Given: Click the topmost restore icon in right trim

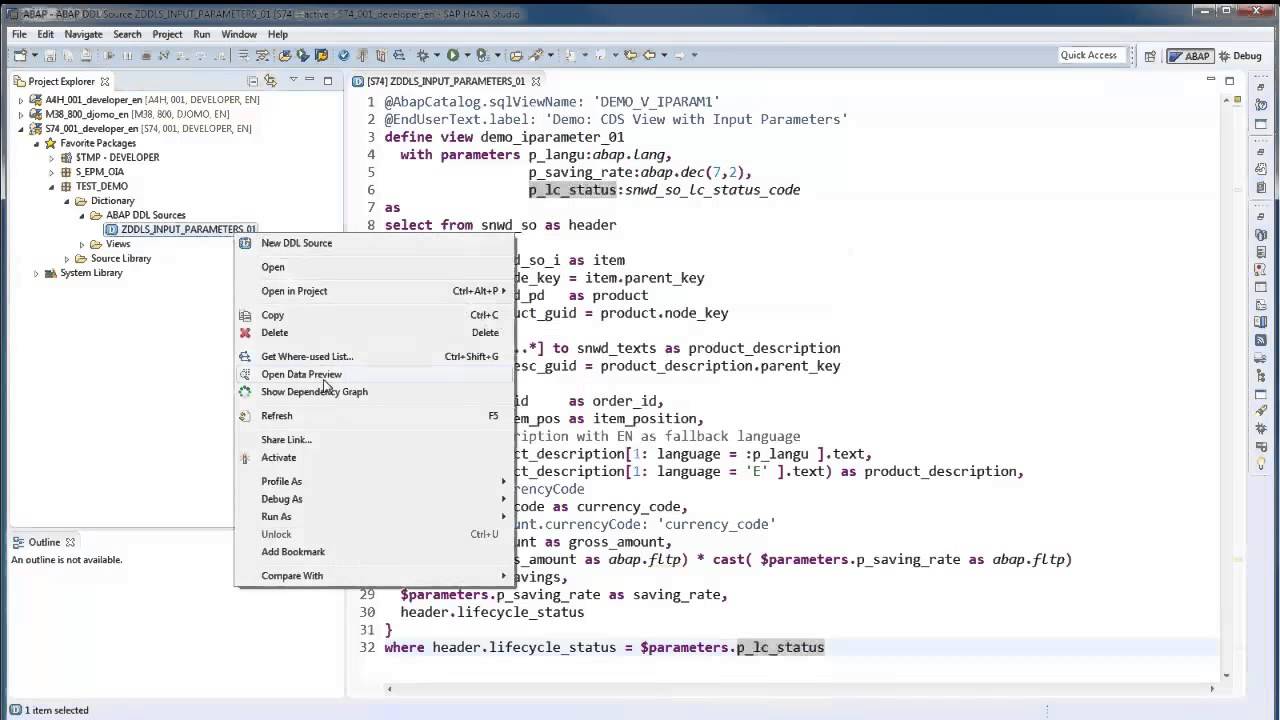Looking at the screenshot, I should (x=1261, y=87).
